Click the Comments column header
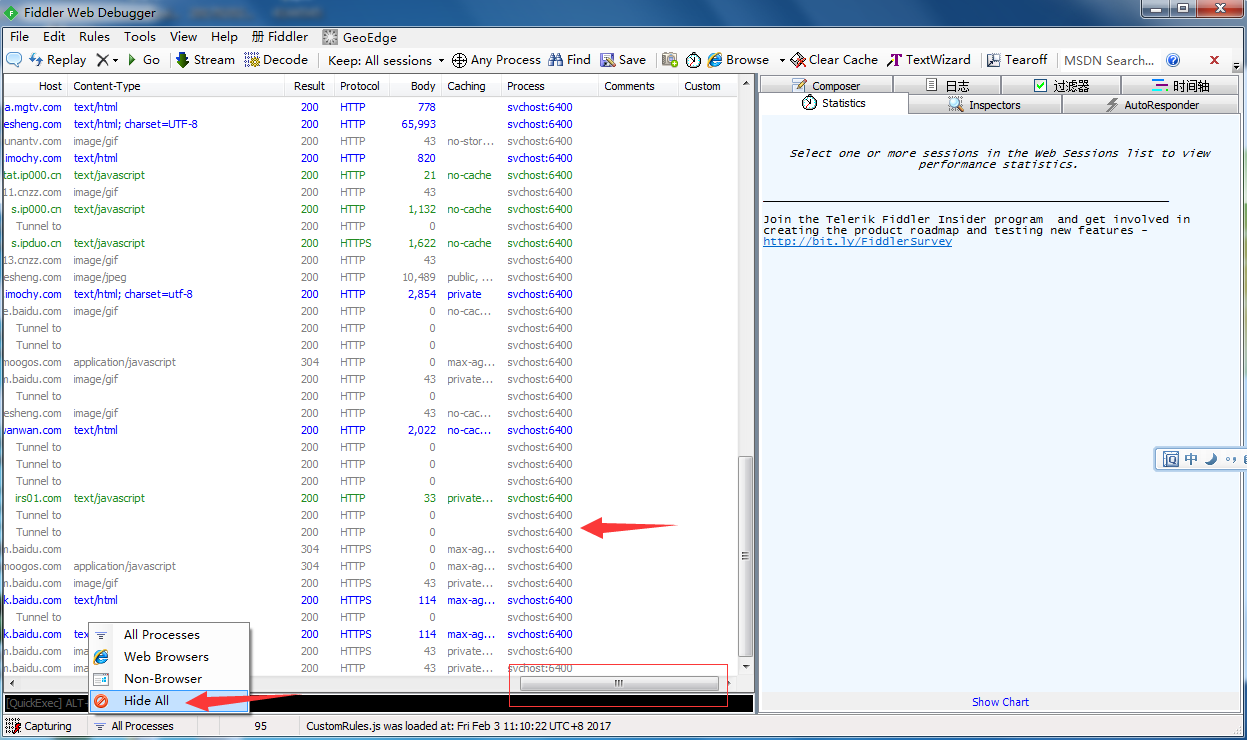The height and width of the screenshot is (740, 1247). [x=639, y=86]
